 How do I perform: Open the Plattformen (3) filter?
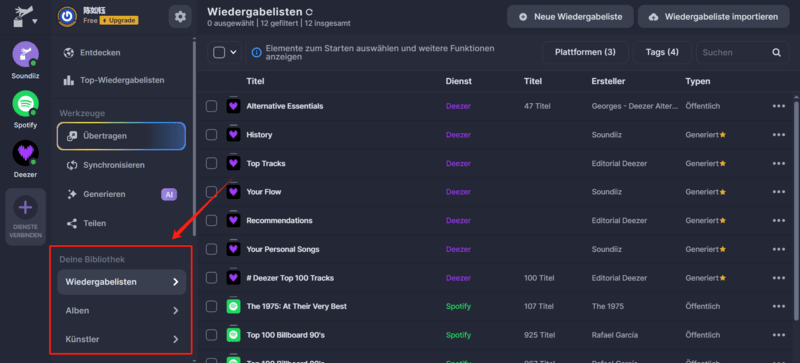click(x=585, y=53)
